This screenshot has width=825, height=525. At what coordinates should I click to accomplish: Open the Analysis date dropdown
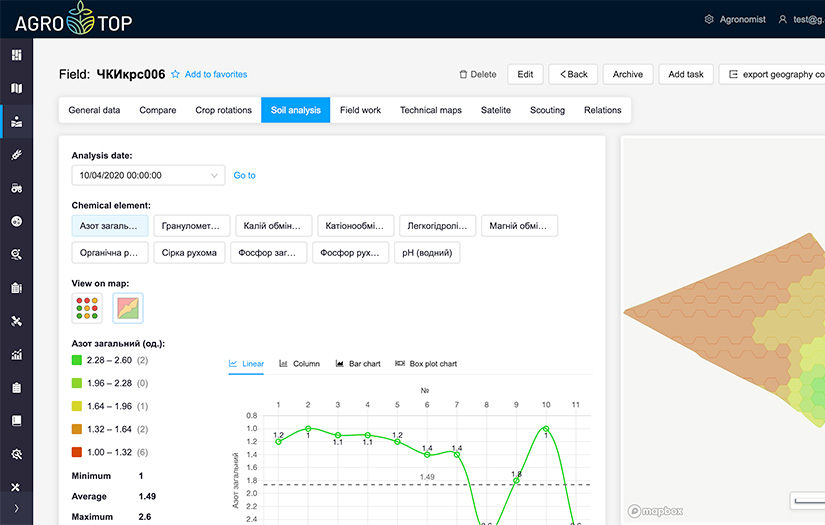point(148,175)
